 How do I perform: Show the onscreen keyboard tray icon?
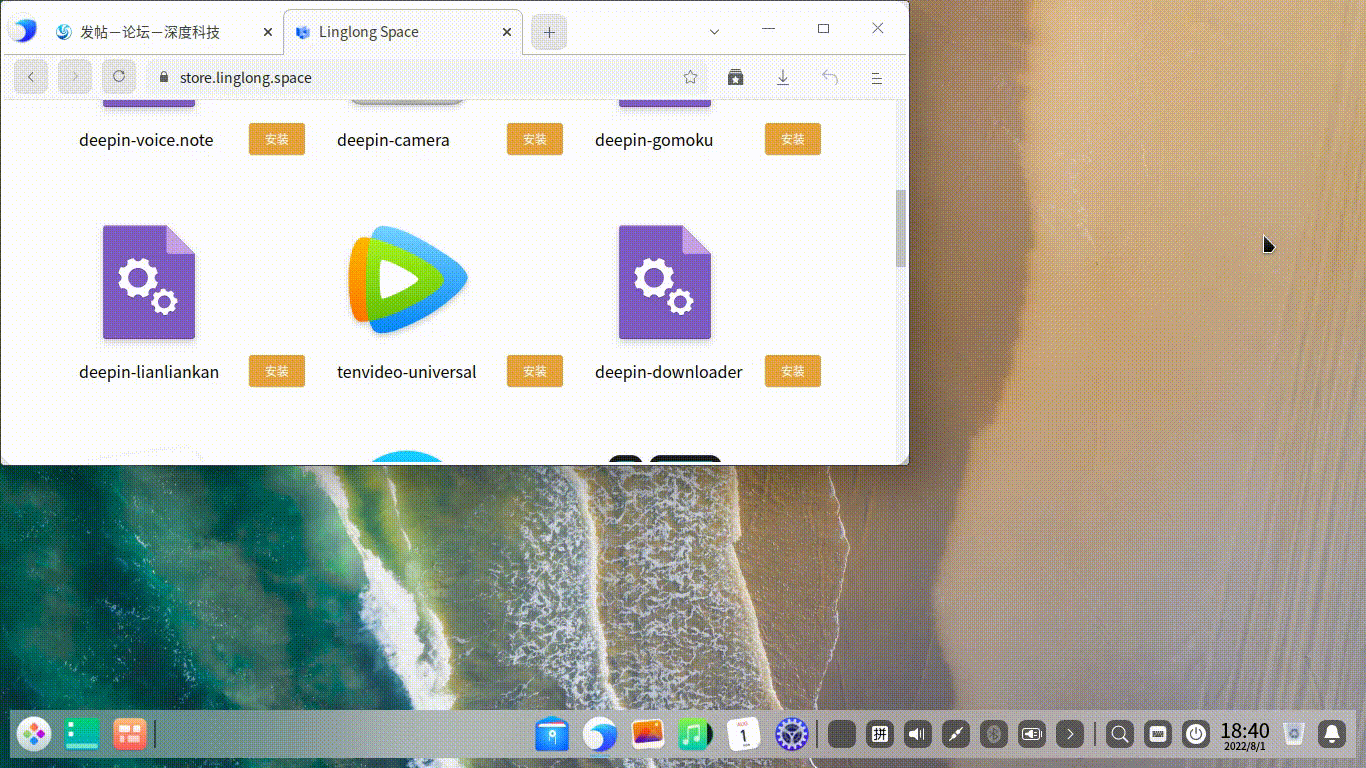1158,735
